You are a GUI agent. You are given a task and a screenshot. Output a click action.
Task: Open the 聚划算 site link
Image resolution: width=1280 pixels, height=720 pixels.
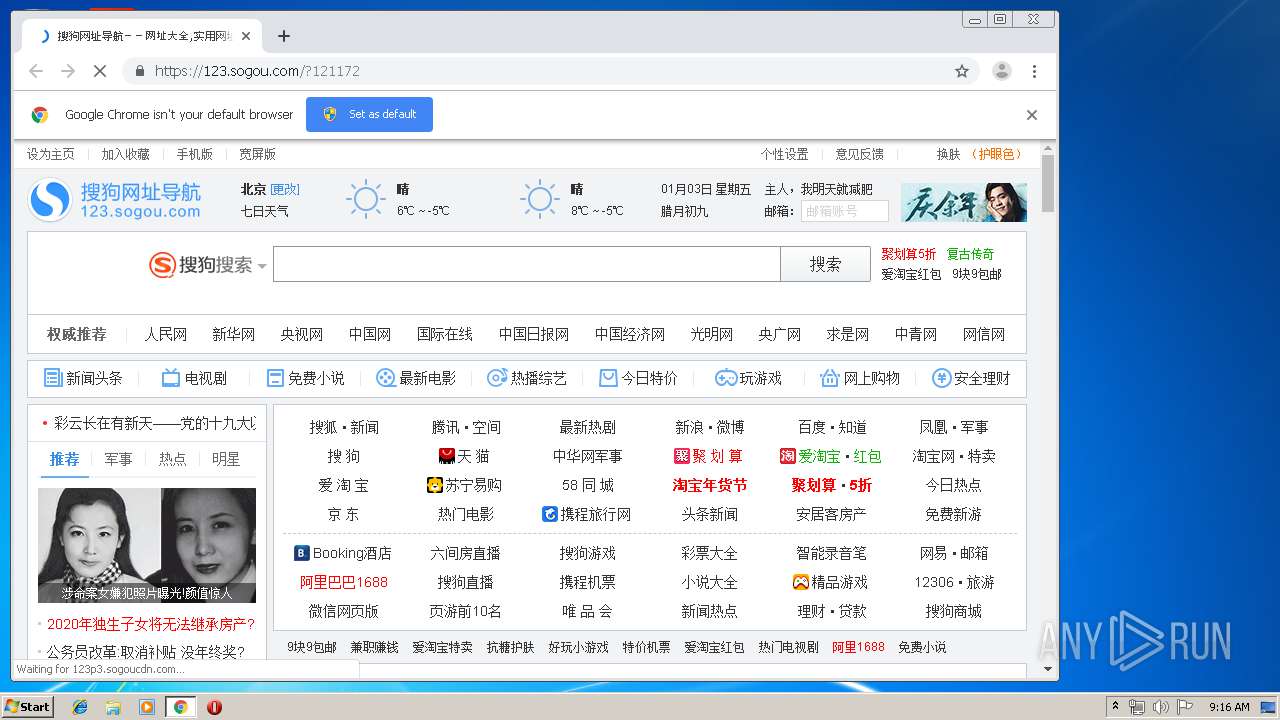point(709,456)
